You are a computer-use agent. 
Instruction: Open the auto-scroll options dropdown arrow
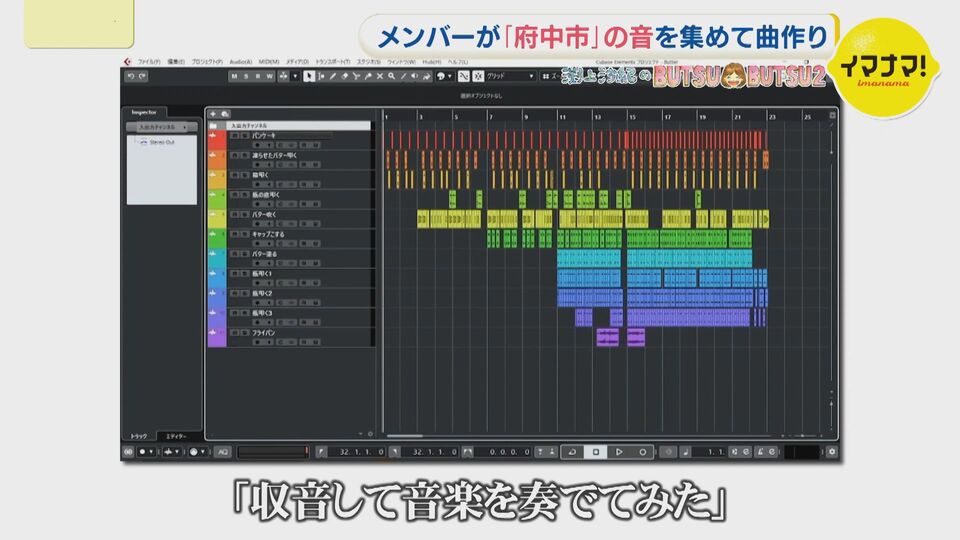coord(295,77)
